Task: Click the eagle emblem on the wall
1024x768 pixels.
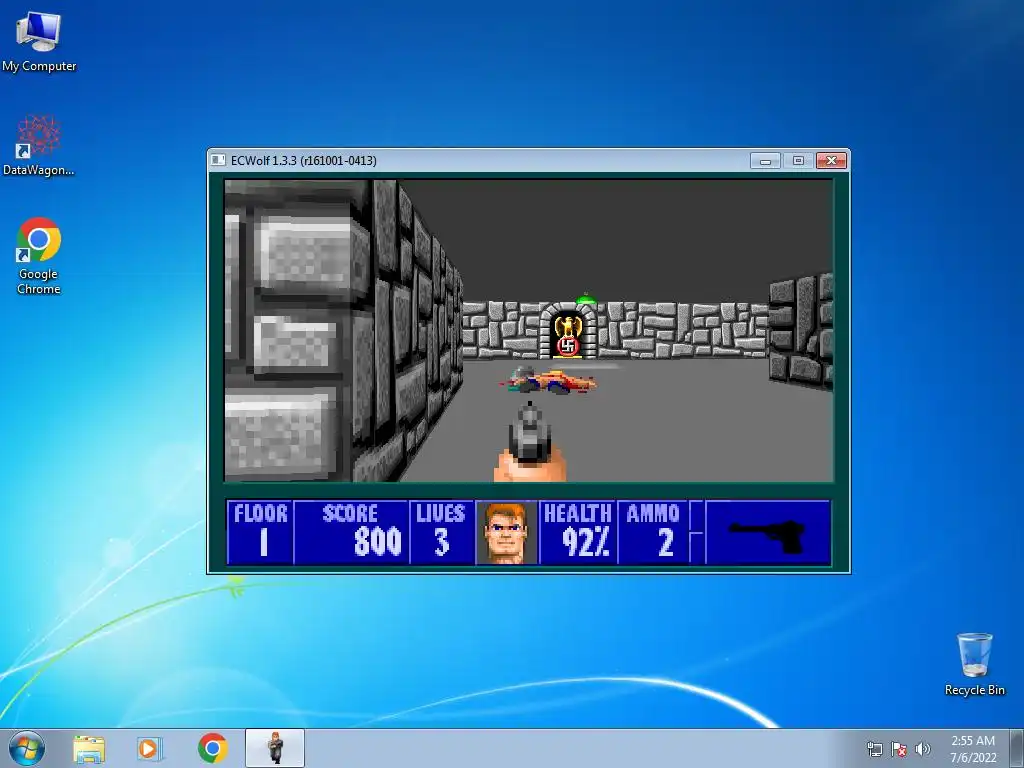Action: point(568,336)
